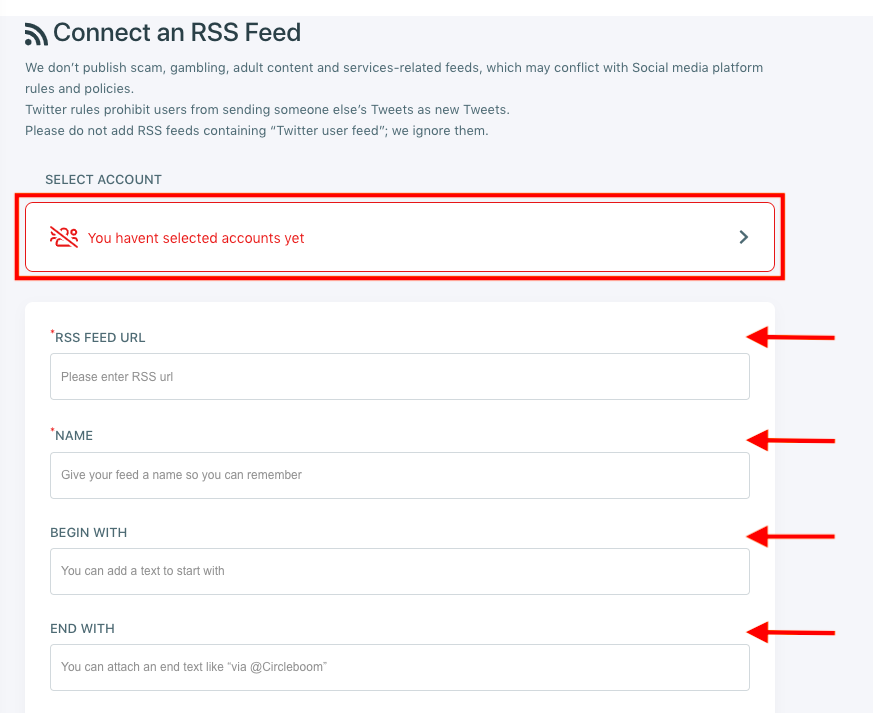Click the RSS feed icon beside the heading

36,33
